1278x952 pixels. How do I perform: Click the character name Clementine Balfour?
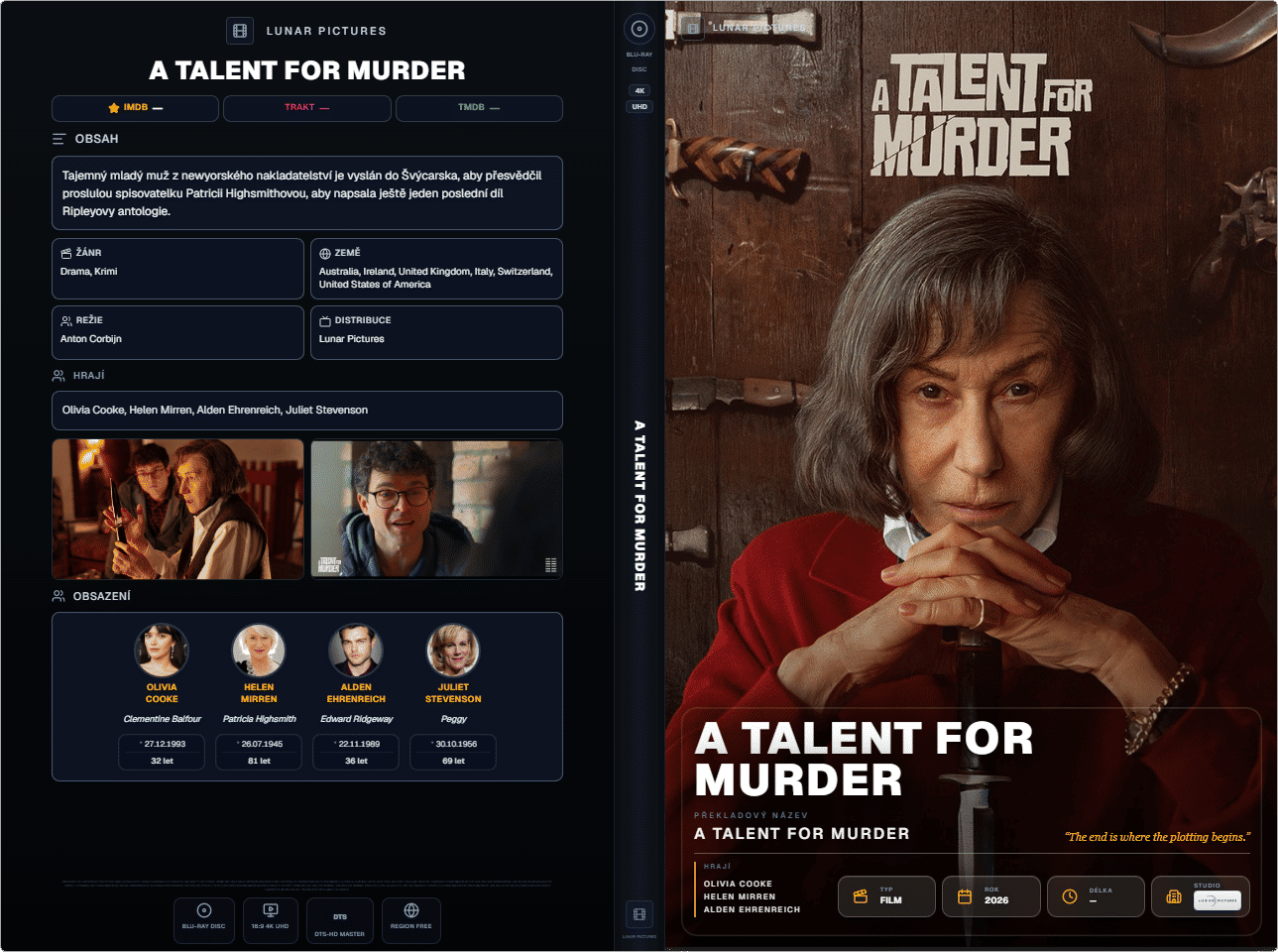tap(162, 719)
